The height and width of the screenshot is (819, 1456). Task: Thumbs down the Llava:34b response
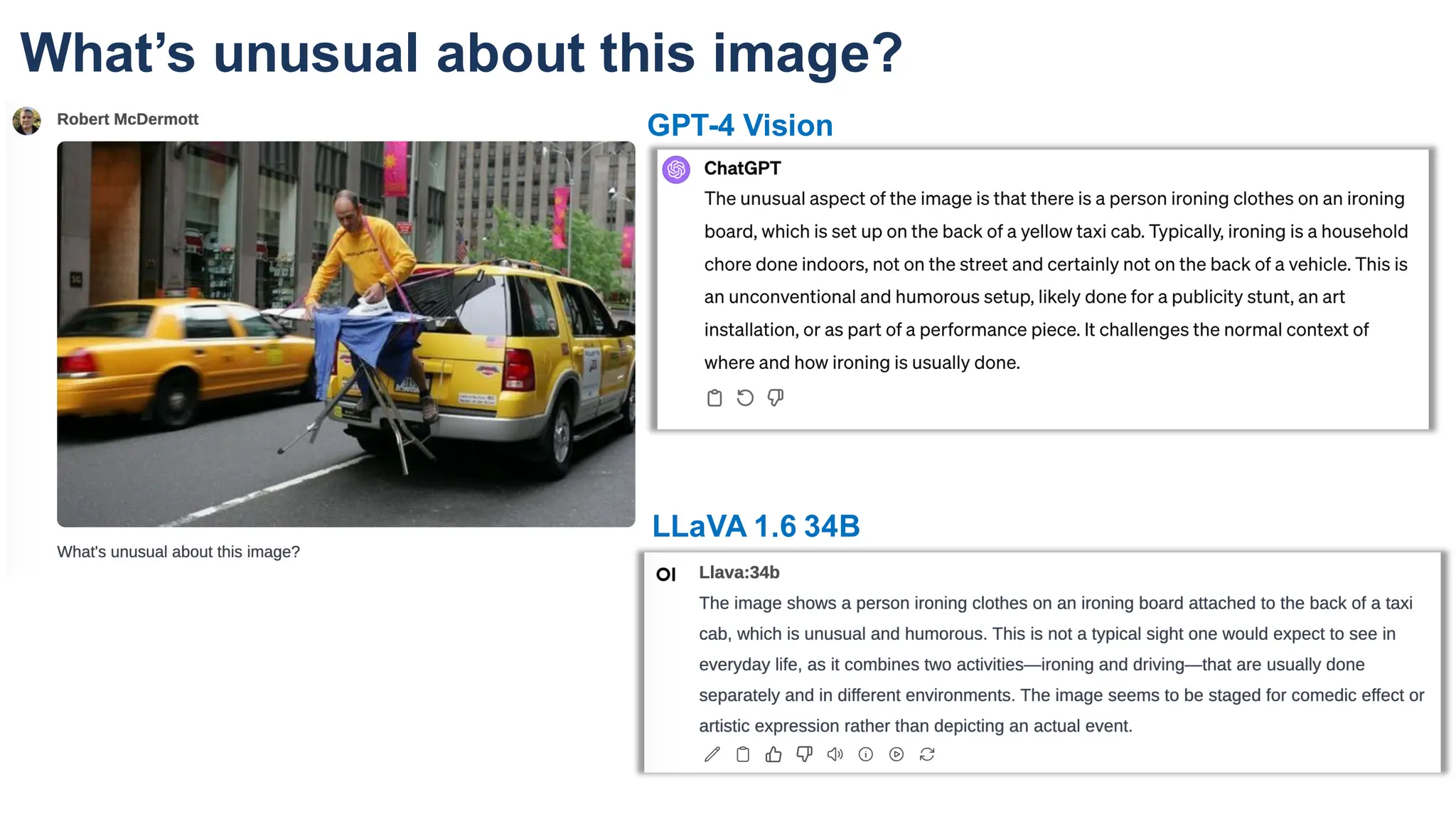(804, 754)
